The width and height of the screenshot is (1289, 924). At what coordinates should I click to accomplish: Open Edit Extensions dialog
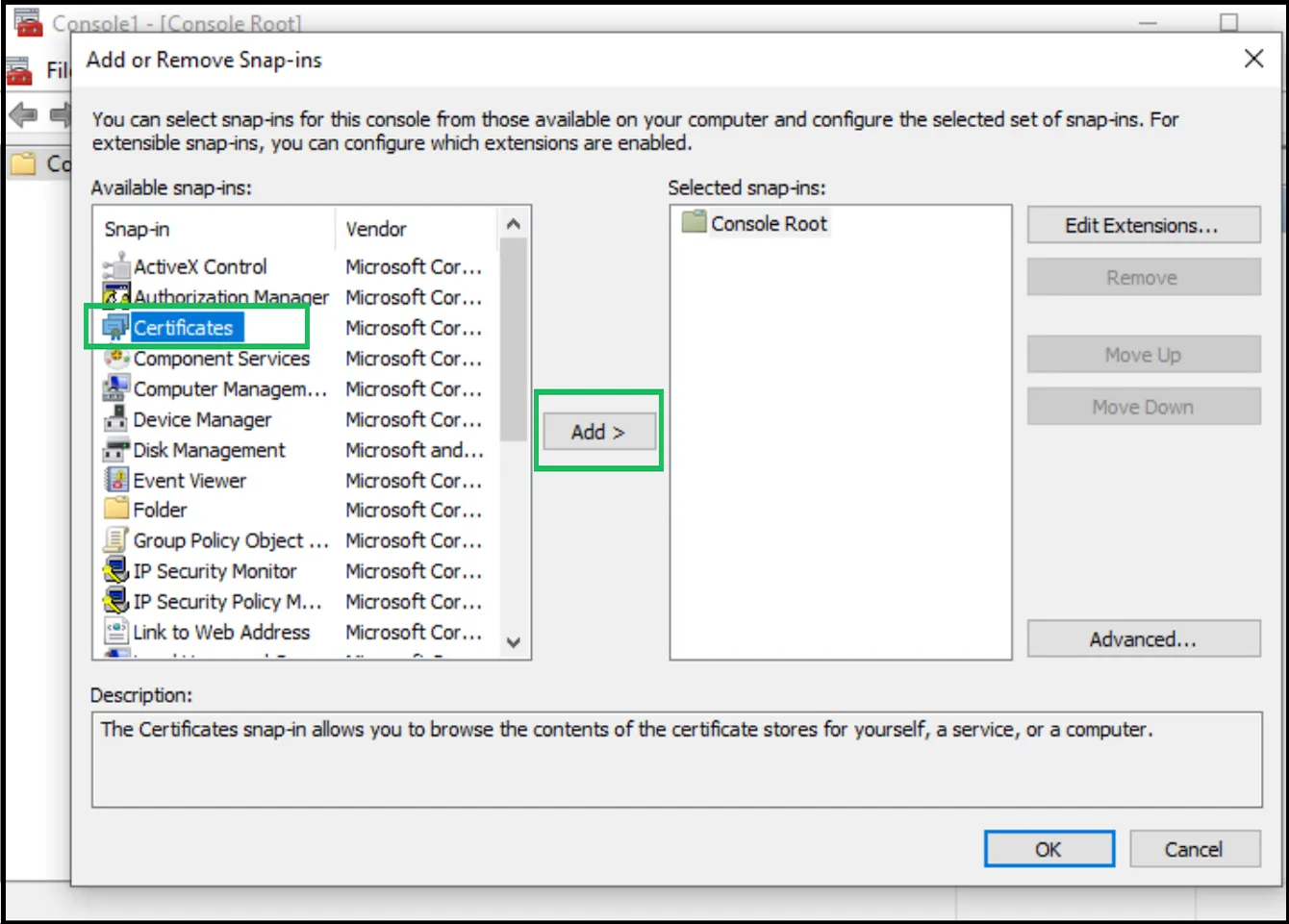1143,226
